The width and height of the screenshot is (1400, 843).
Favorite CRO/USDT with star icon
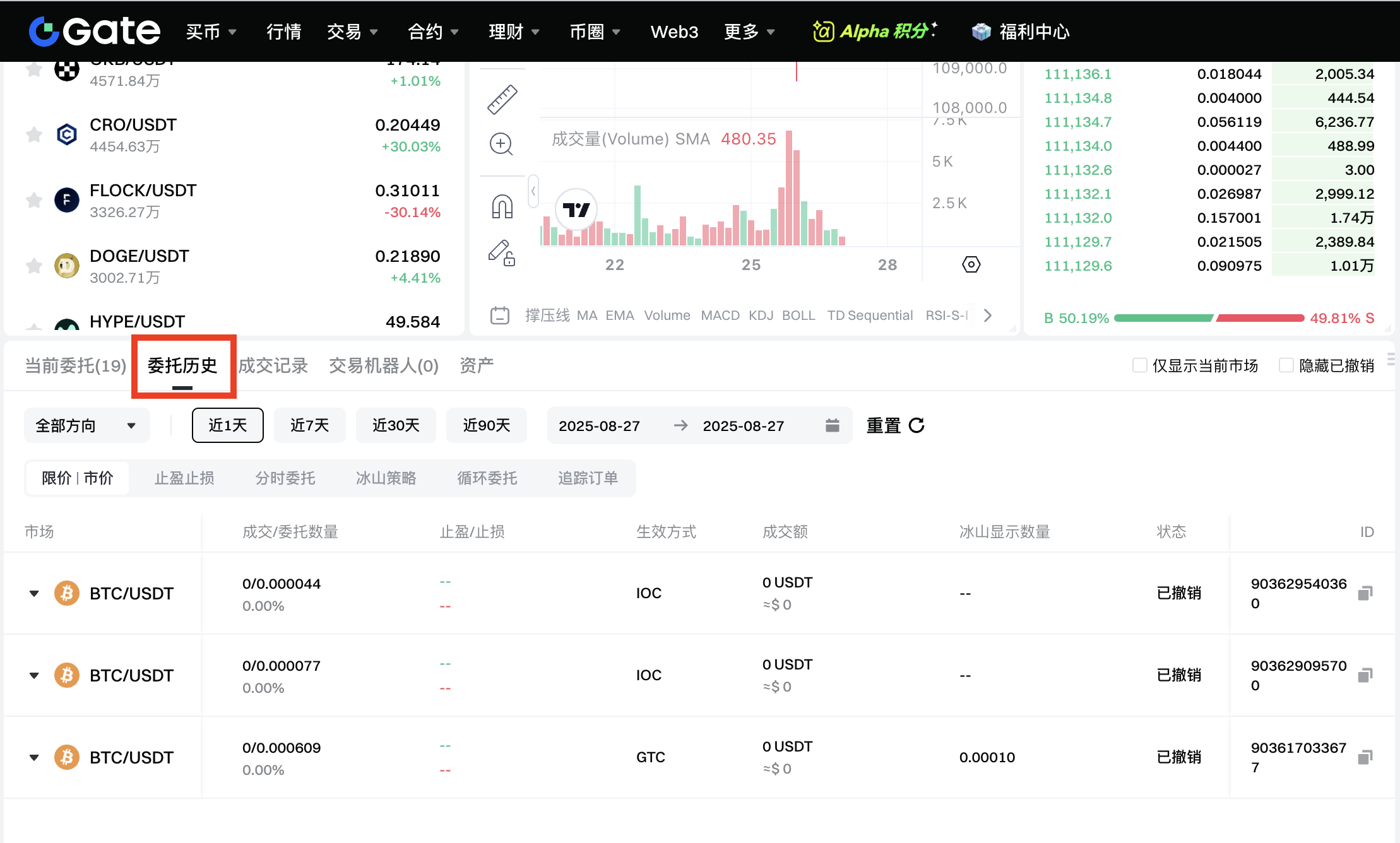(34, 134)
